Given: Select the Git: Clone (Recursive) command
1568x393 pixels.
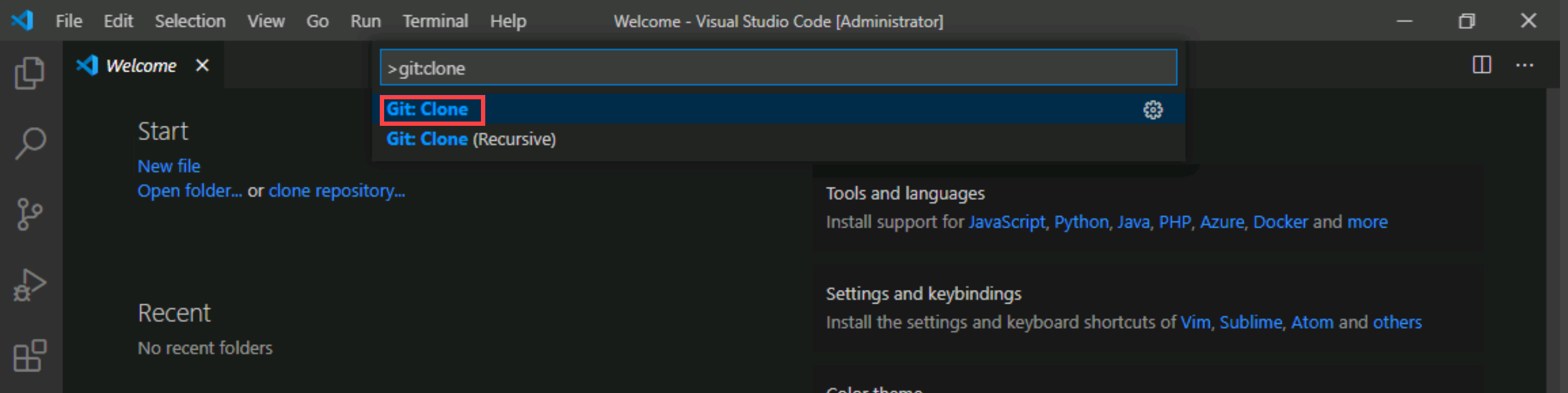Looking at the screenshot, I should [778, 139].
